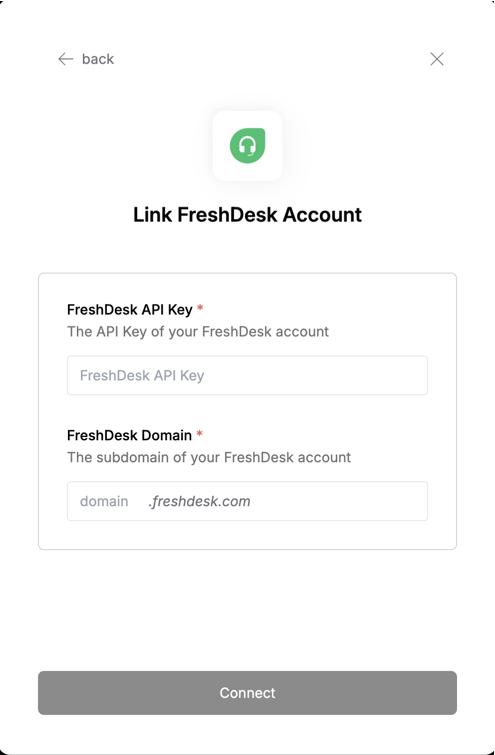
Task: Click the white tile behind FreshDesk logo
Action: pyautogui.click(x=248, y=145)
